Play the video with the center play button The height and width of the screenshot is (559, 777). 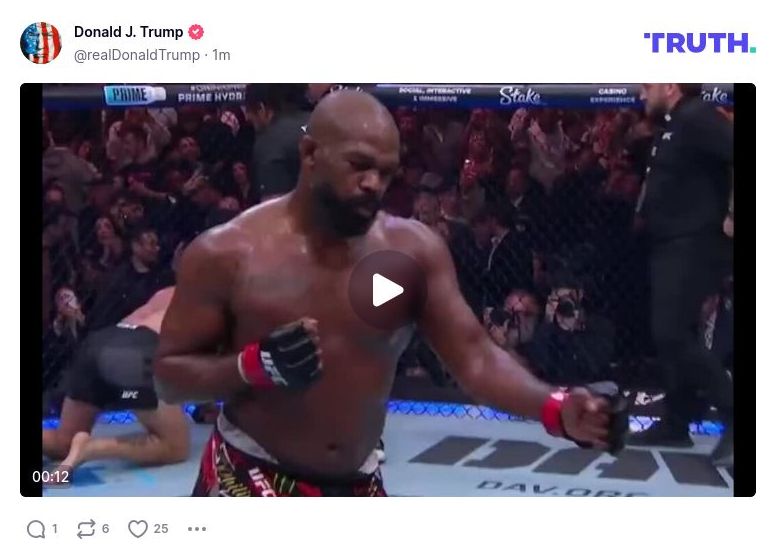coord(388,290)
